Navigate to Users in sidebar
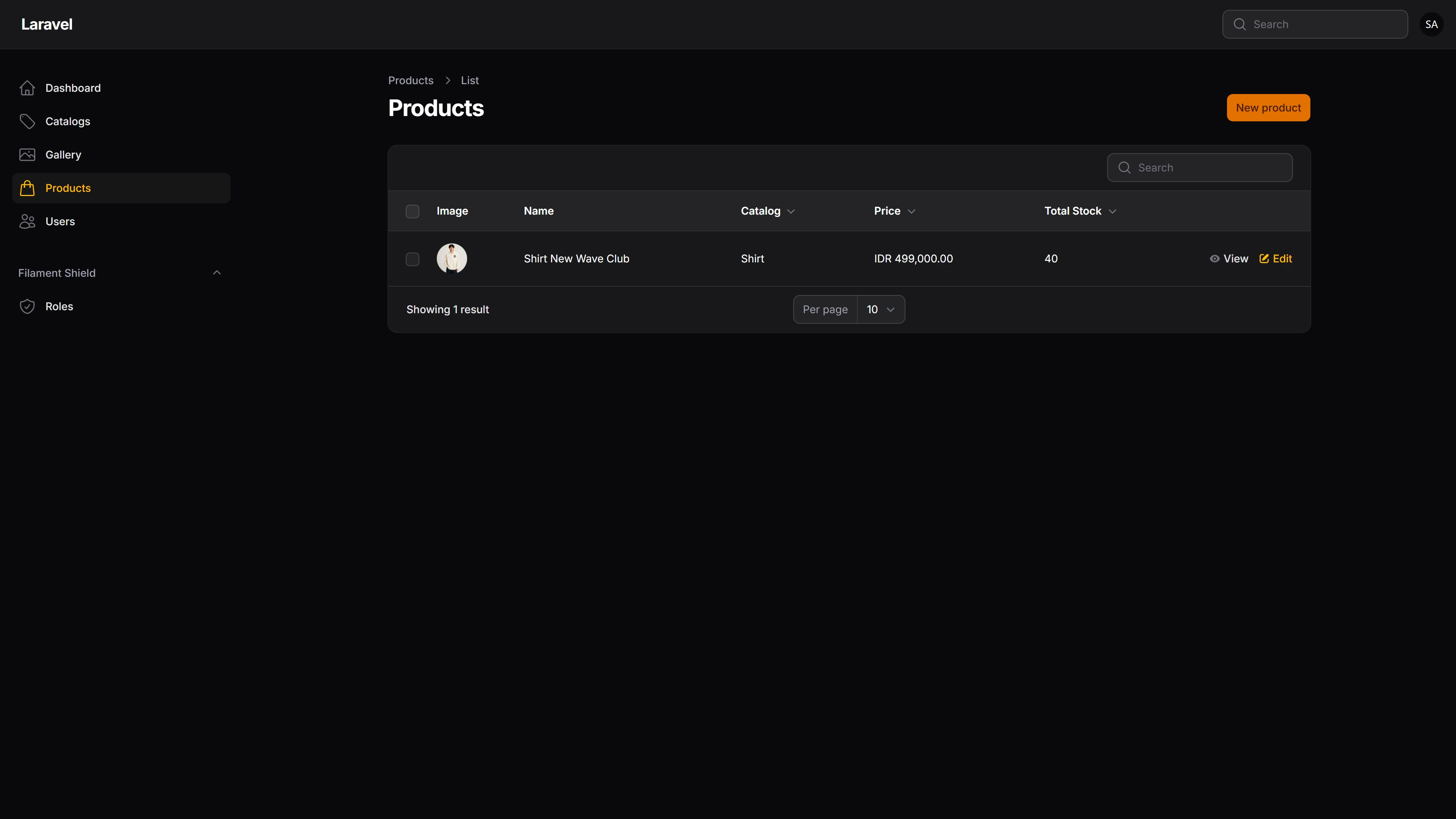The image size is (1456, 819). 121,221
